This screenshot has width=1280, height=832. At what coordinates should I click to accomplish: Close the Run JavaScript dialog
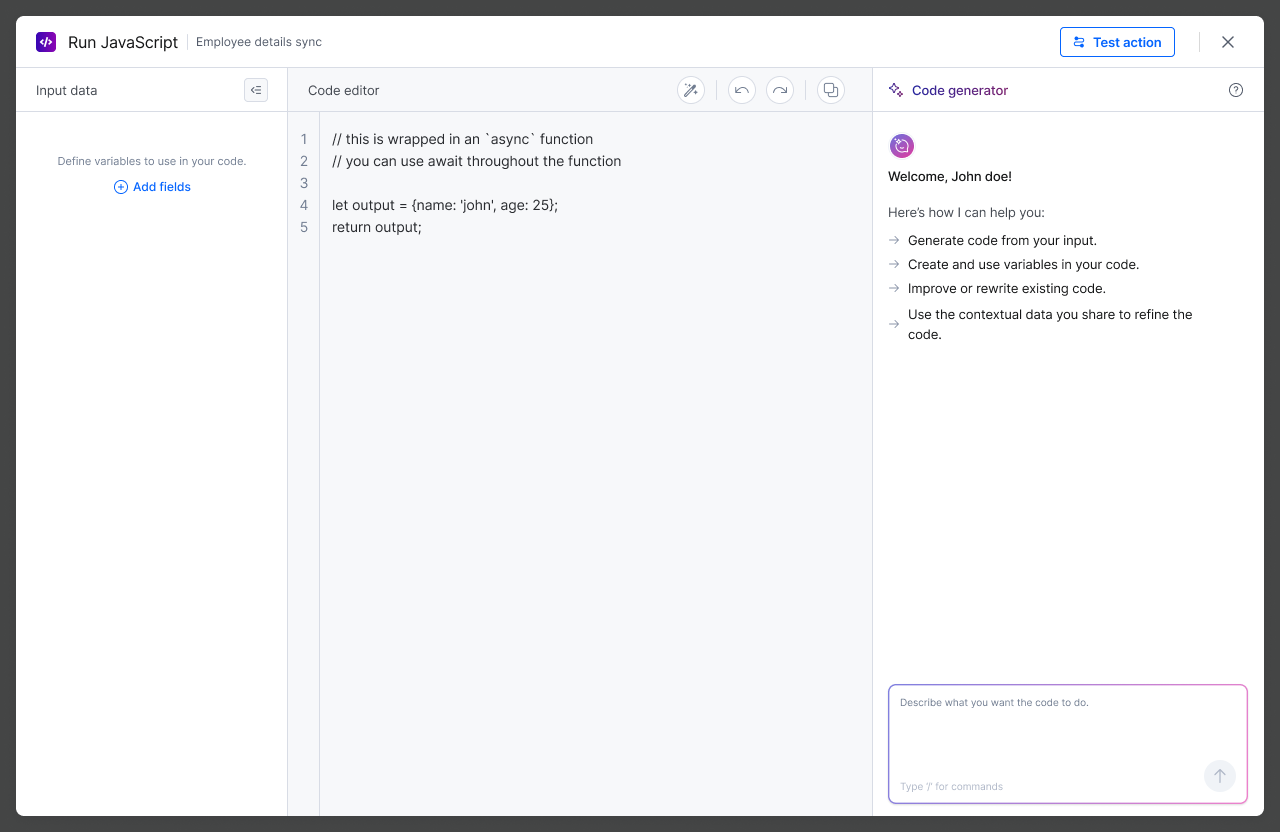click(x=1228, y=42)
